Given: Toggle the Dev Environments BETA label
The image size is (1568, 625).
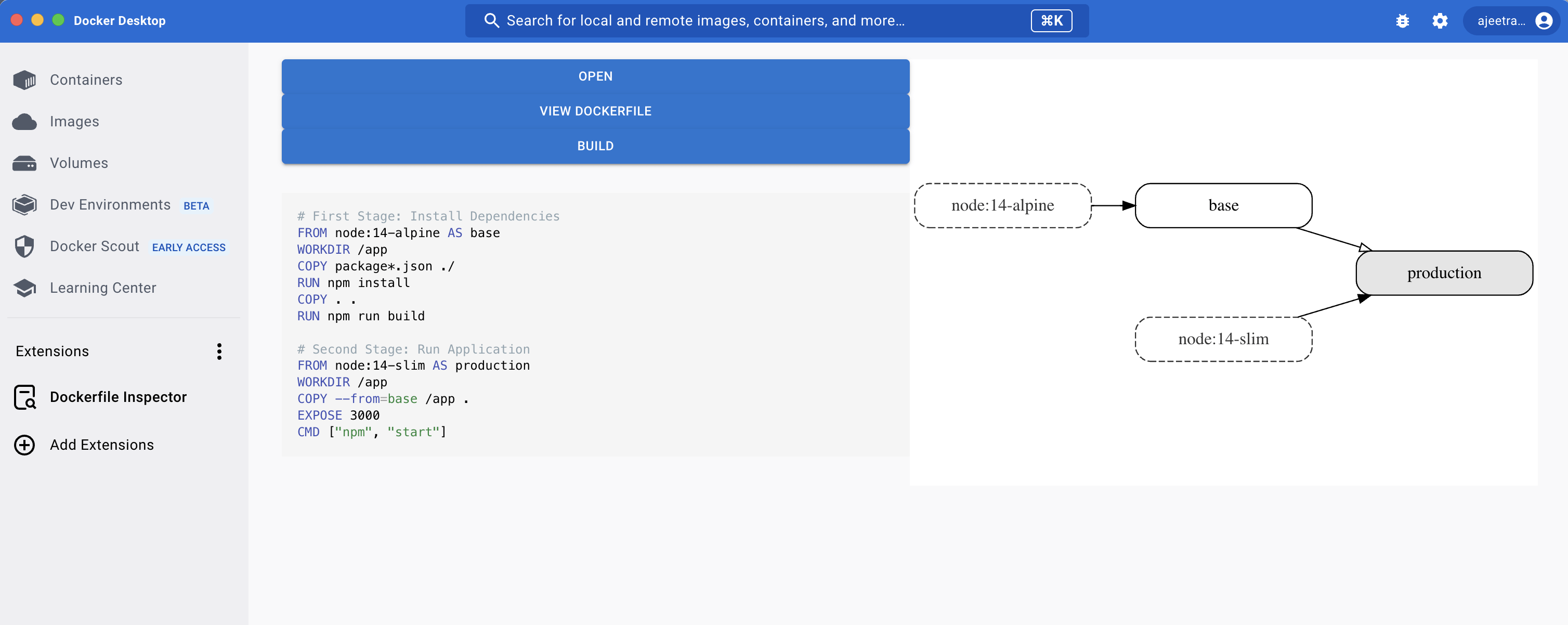Looking at the screenshot, I should pyautogui.click(x=196, y=205).
